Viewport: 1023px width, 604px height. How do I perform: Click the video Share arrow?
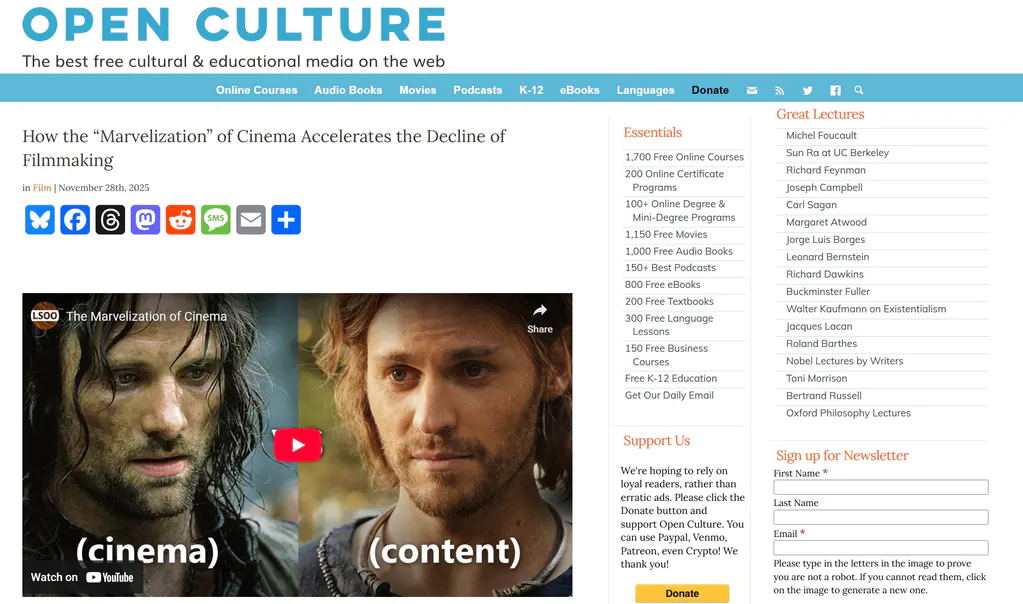click(x=540, y=318)
